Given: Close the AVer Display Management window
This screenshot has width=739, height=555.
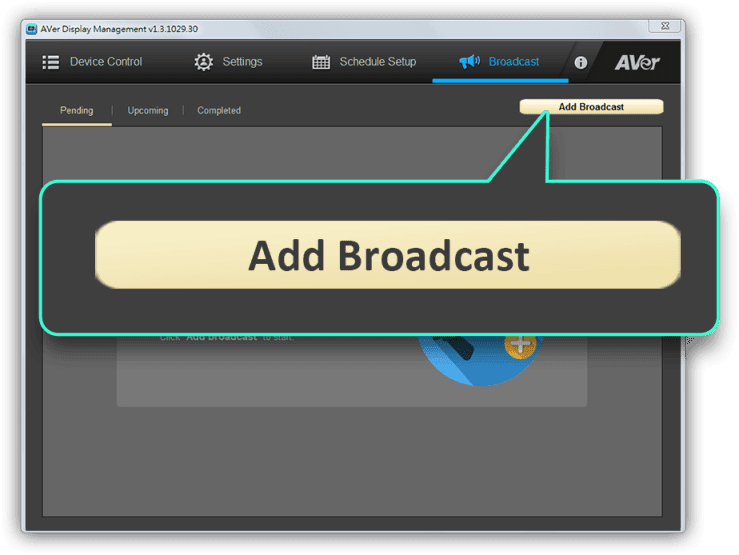Looking at the screenshot, I should [x=665, y=26].
